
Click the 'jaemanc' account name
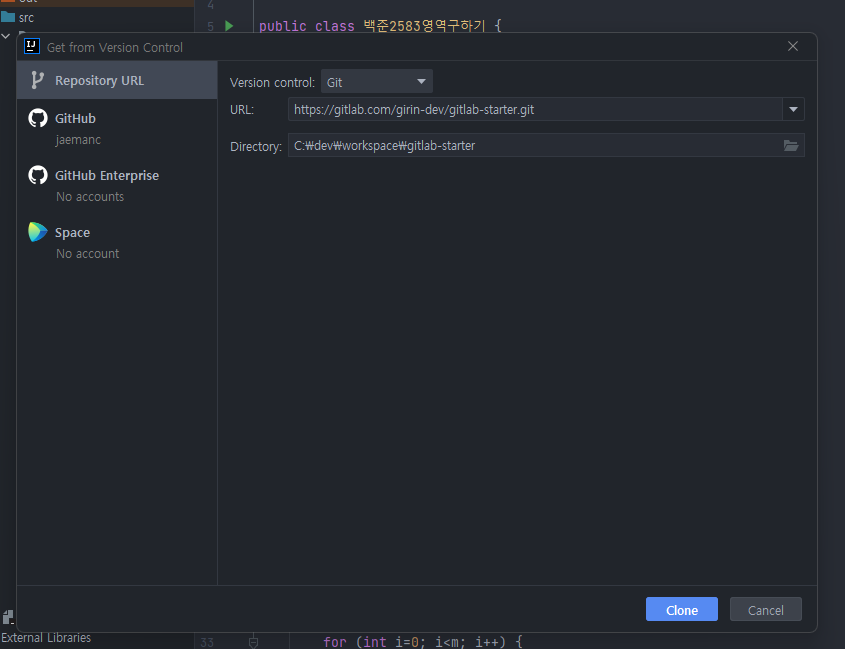tap(78, 140)
